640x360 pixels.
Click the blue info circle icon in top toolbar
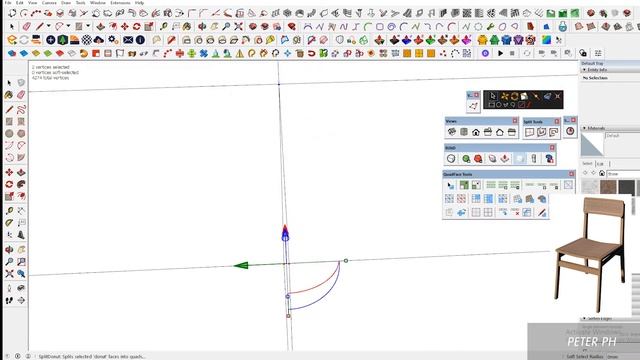click(140, 40)
